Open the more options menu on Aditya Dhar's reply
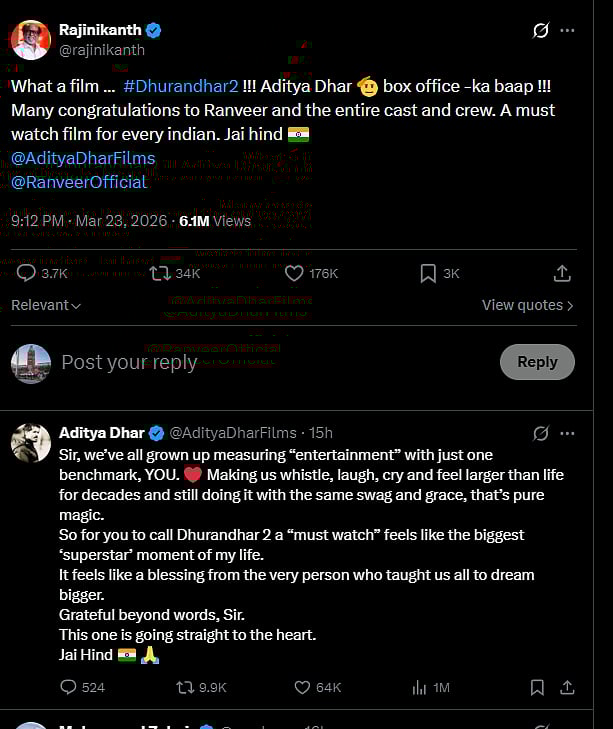Viewport: 613px width, 729px height. pyautogui.click(x=567, y=433)
